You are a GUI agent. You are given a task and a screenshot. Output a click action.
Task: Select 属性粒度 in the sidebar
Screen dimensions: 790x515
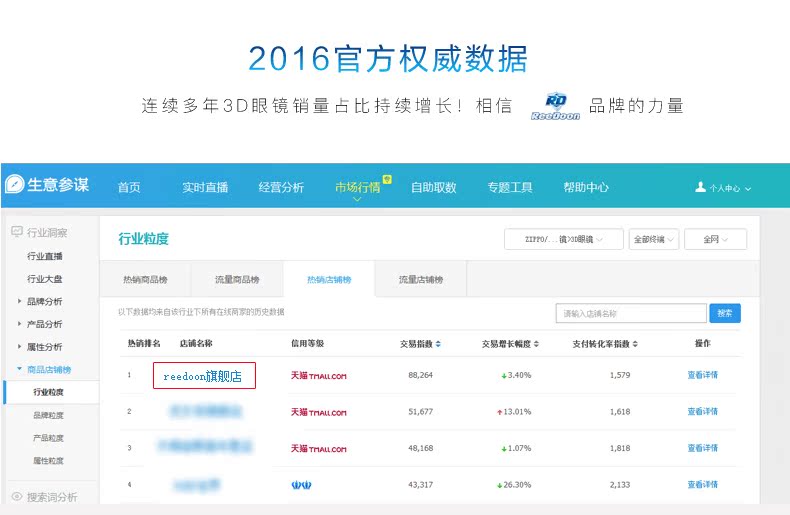(x=48, y=461)
